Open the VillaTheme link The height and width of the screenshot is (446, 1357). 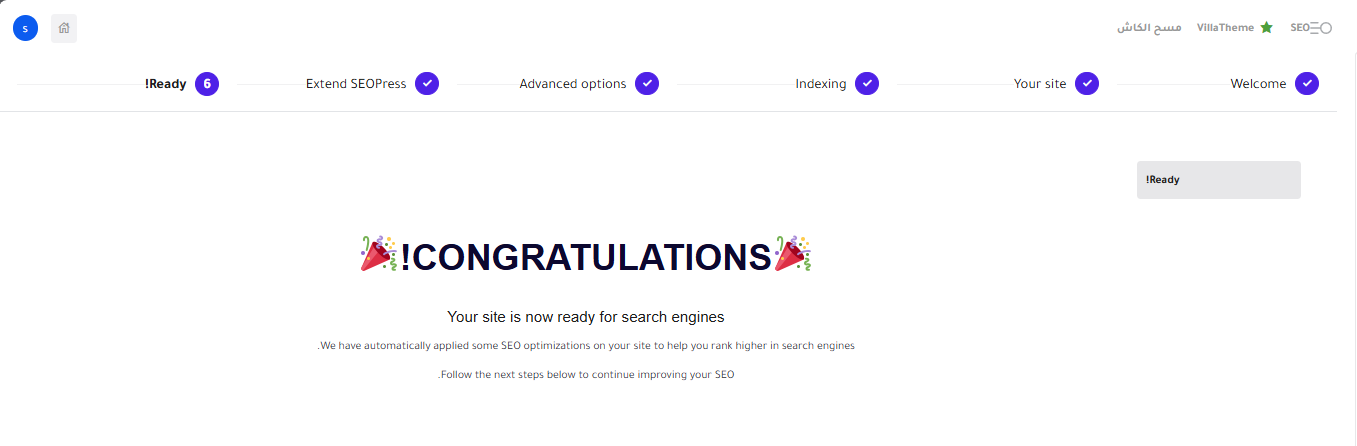coord(1225,28)
